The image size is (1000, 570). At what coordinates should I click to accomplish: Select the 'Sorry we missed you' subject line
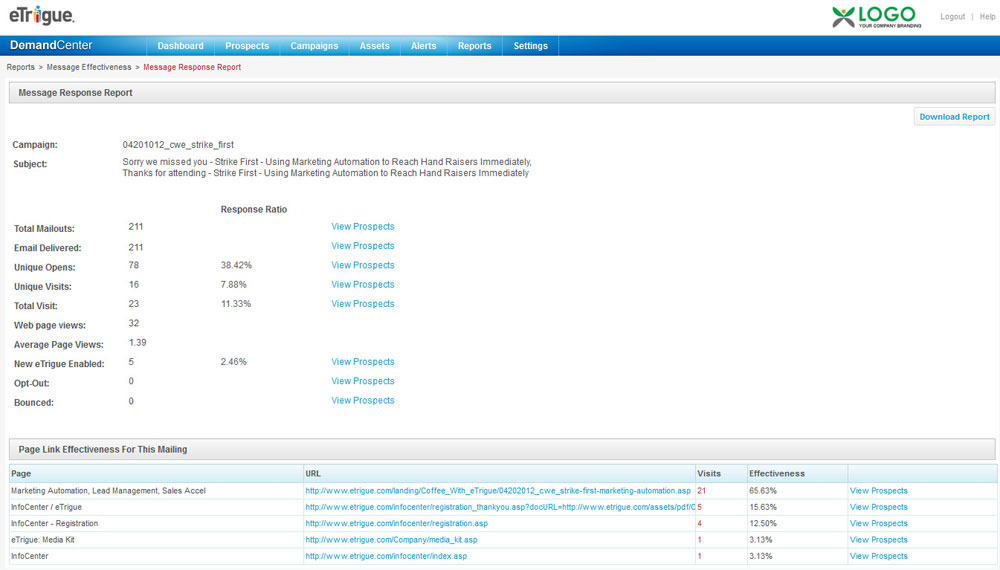pos(327,162)
